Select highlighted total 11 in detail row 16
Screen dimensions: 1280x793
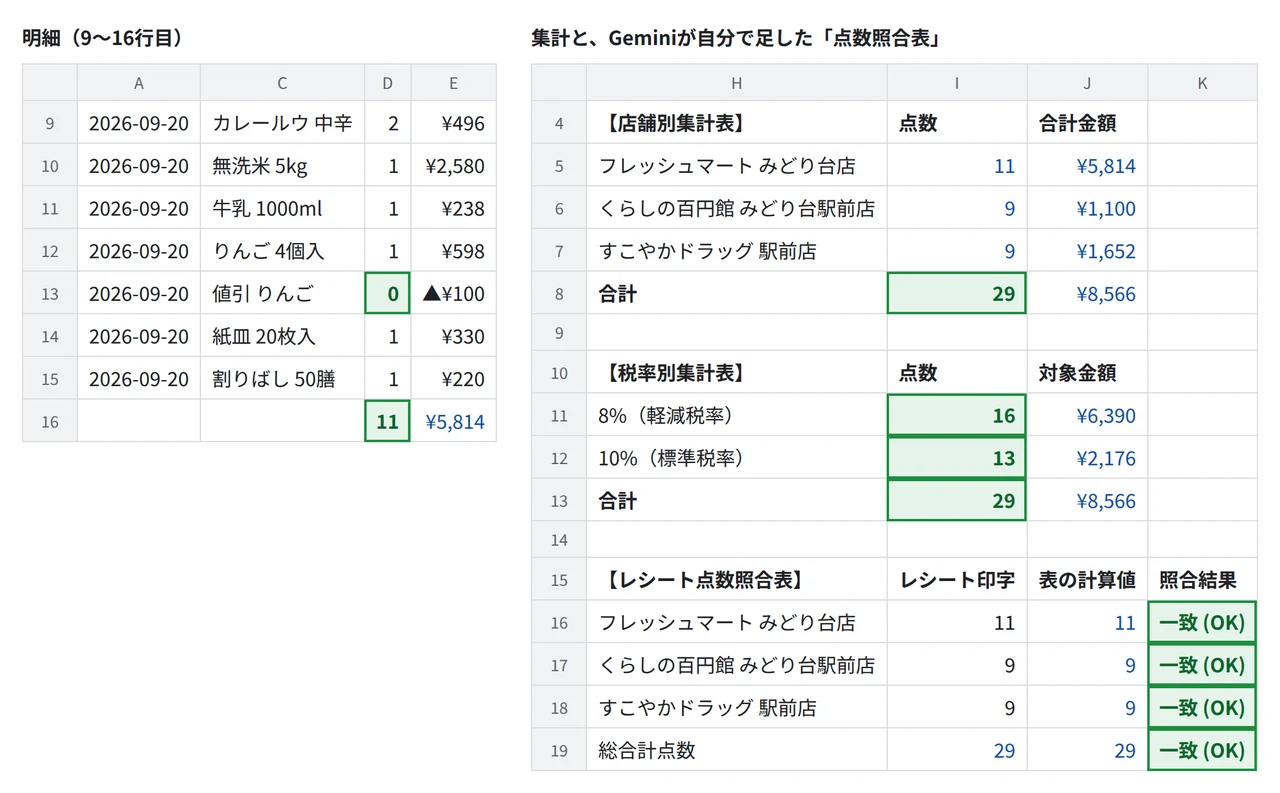[388, 421]
